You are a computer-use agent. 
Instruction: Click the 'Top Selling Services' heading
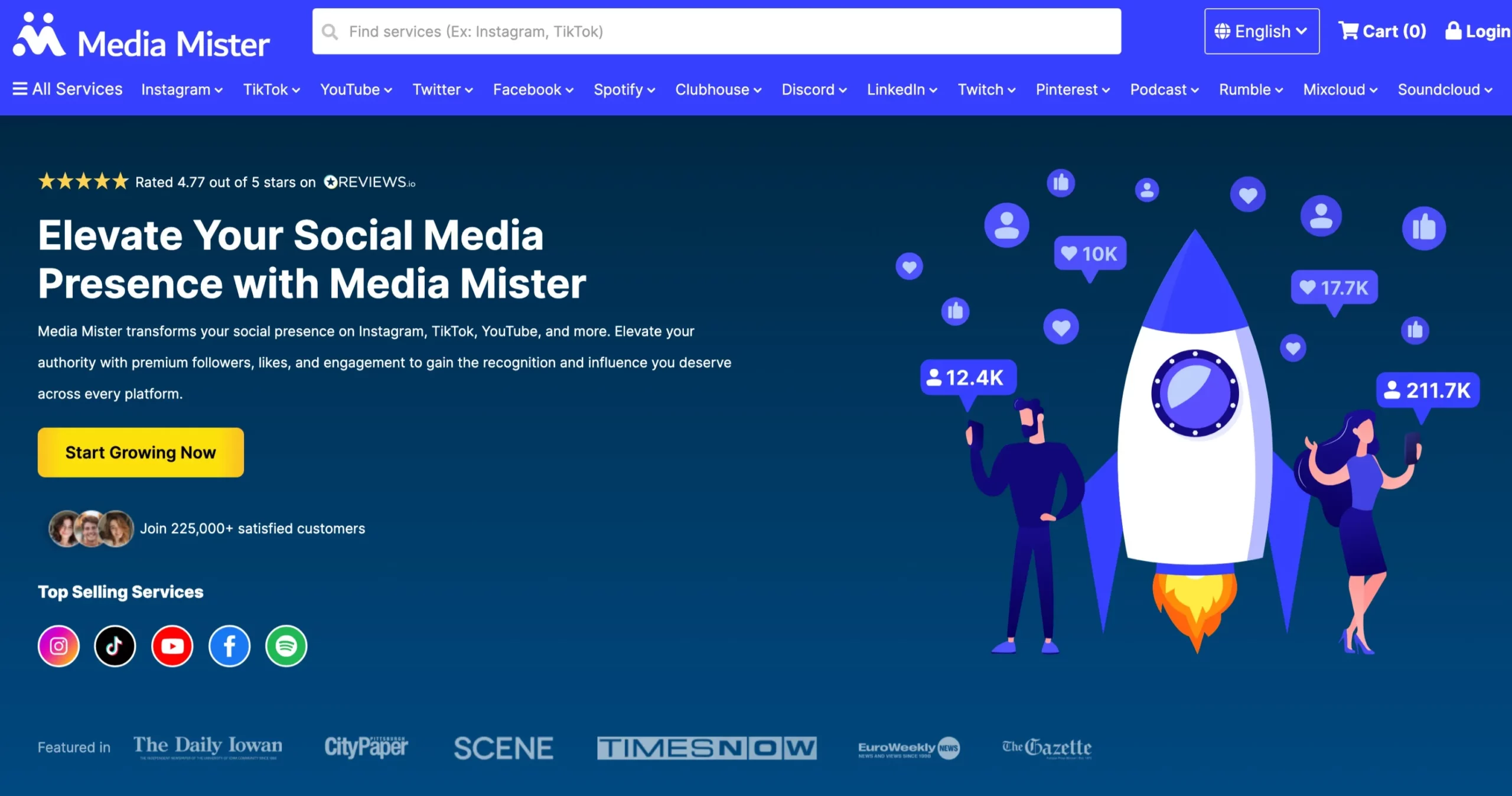[120, 592]
